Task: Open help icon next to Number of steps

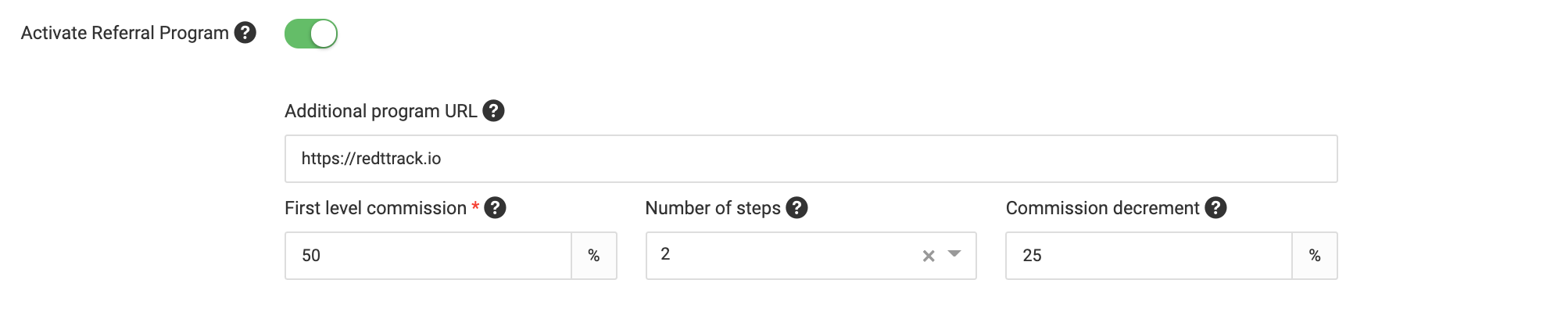Action: [x=797, y=208]
